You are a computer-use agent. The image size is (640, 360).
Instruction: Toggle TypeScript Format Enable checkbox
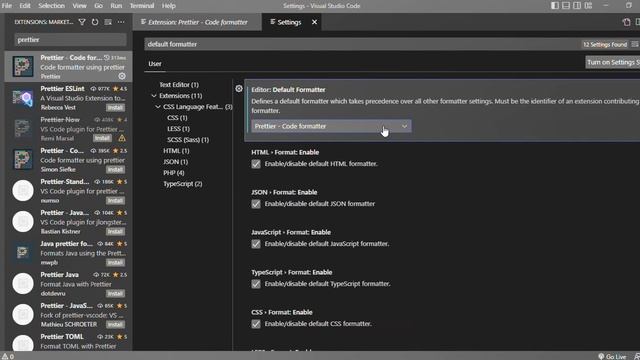256,284
